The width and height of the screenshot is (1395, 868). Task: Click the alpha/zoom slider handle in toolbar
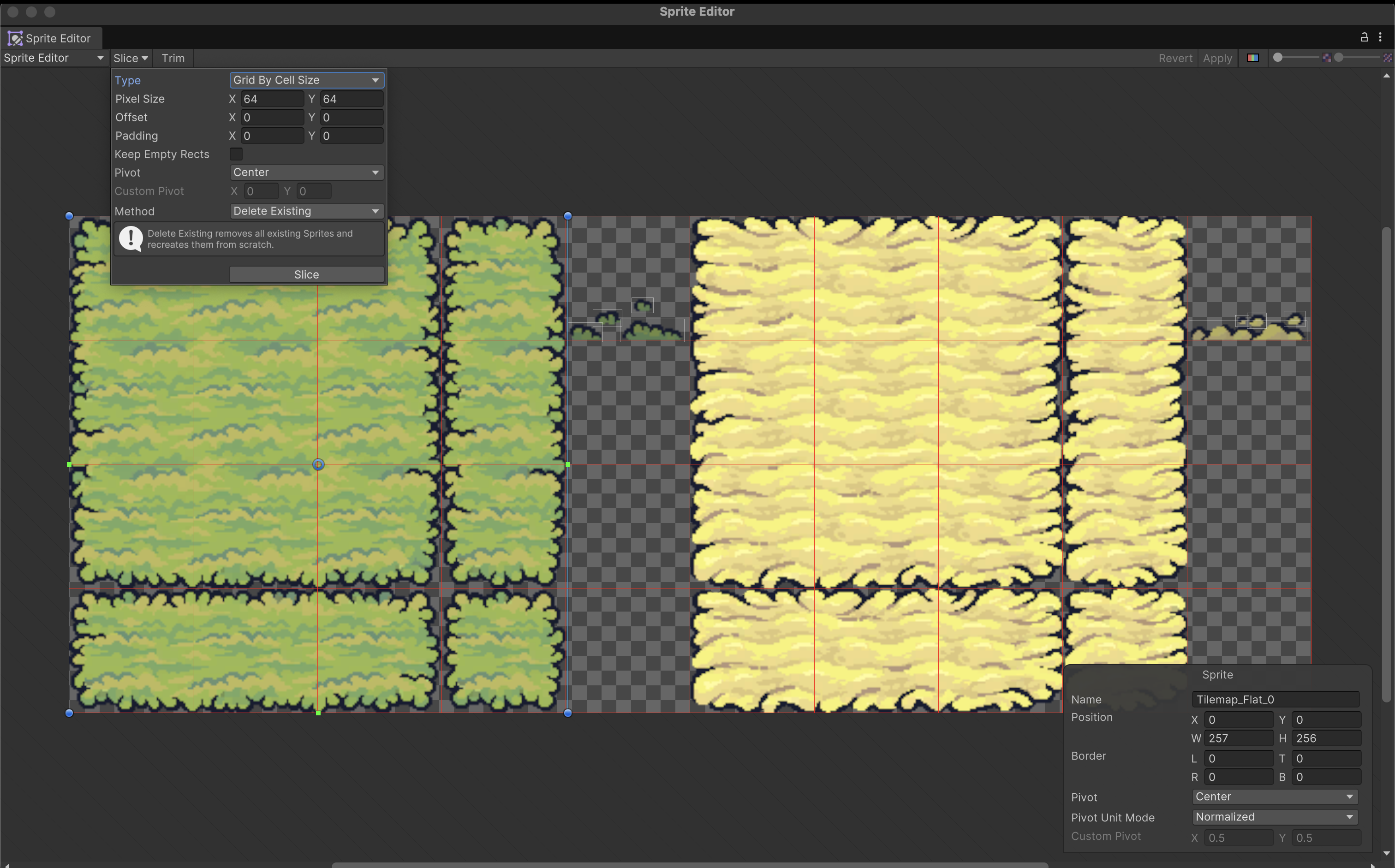[x=1278, y=57]
